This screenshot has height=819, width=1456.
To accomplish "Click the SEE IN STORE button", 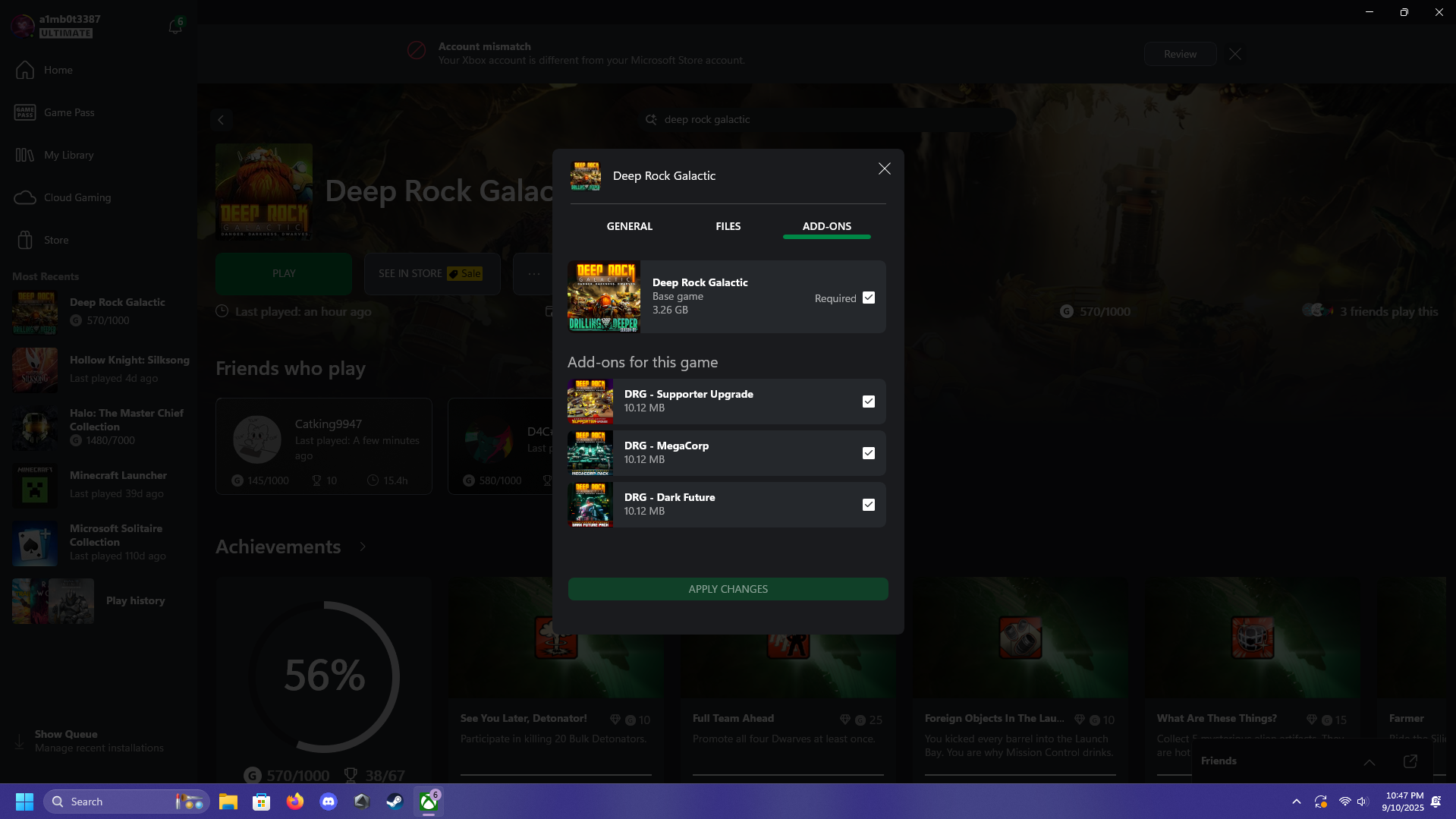I will 432,273.
